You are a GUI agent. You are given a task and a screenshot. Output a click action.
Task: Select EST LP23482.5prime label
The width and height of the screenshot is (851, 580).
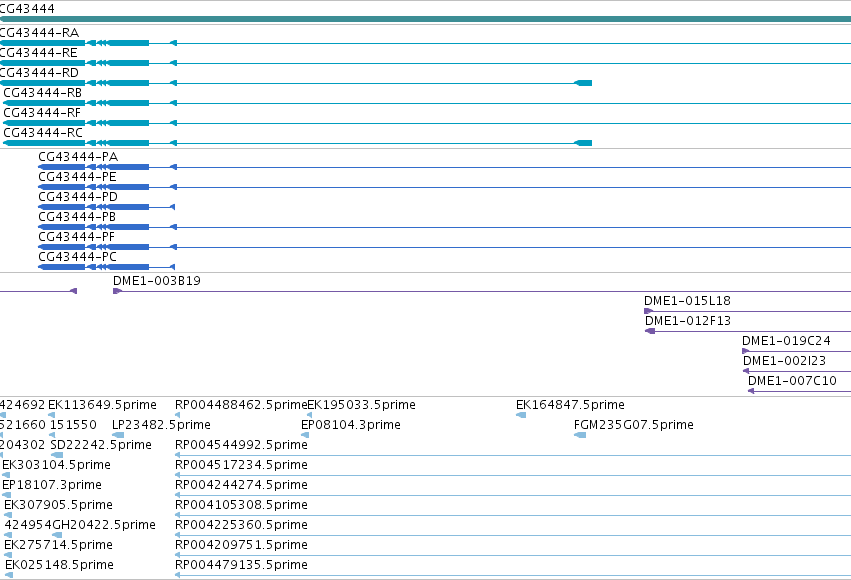tap(161, 425)
